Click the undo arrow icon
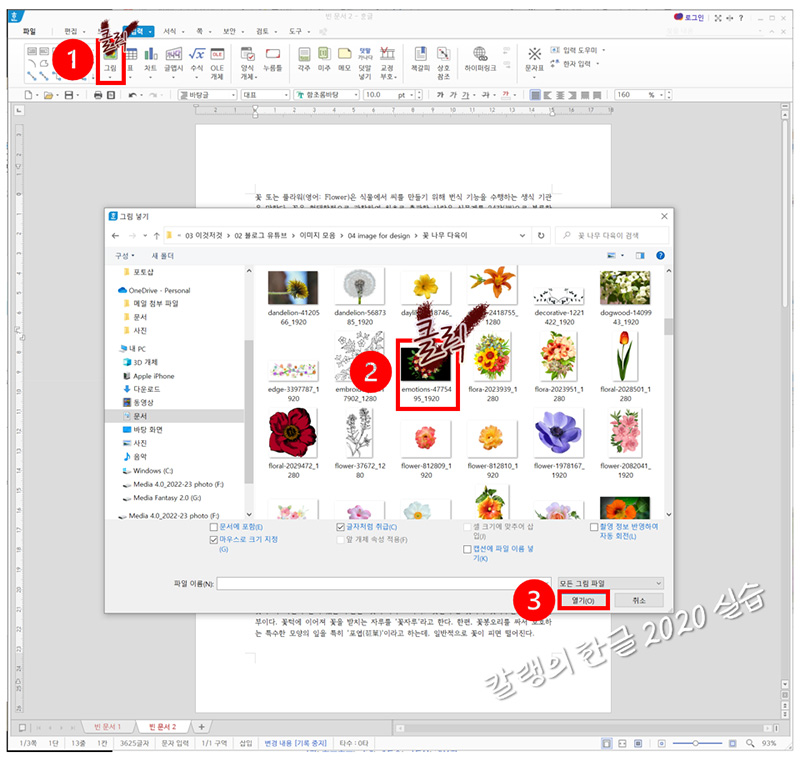This screenshot has height=762, width=800. click(x=133, y=95)
